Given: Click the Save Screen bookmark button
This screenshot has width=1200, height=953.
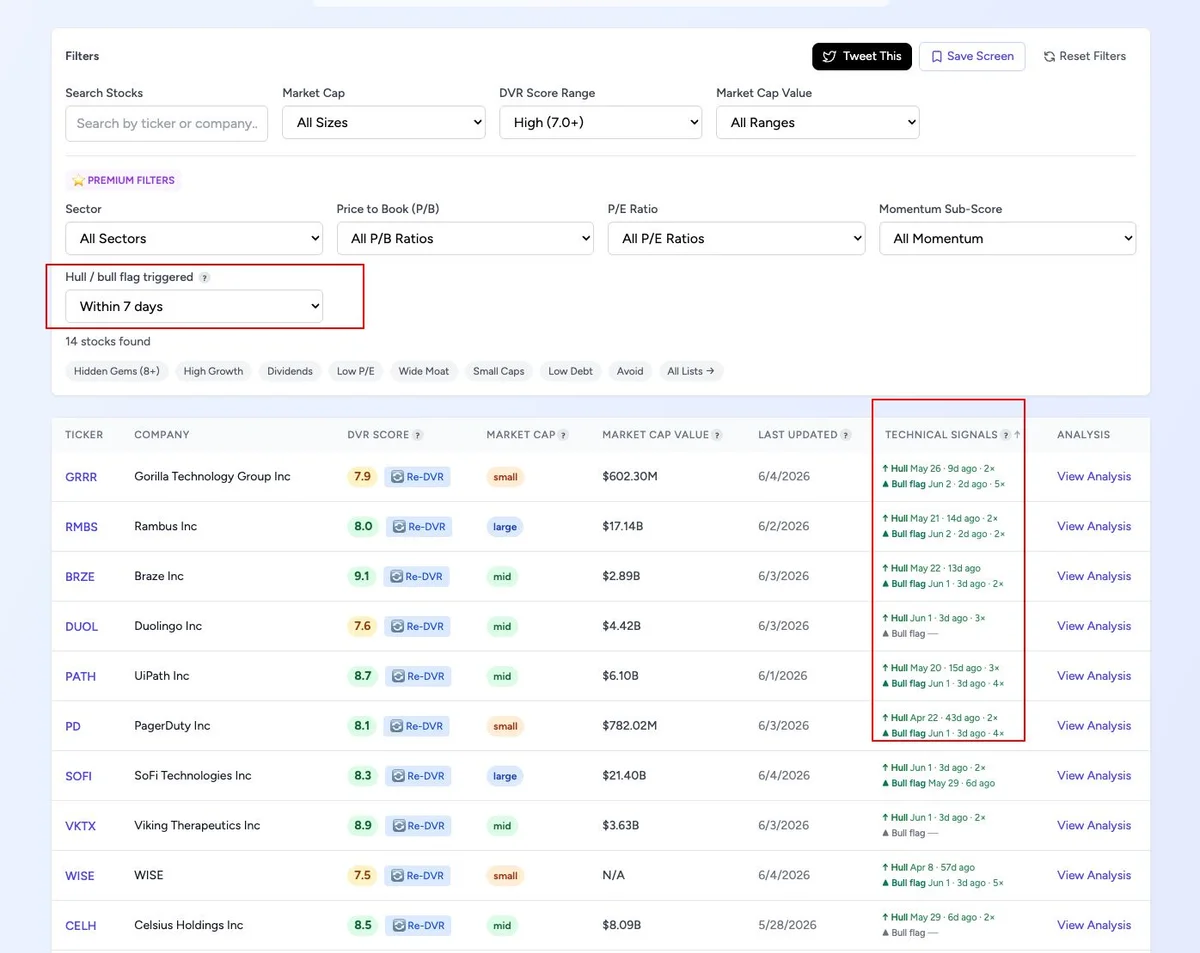Looking at the screenshot, I should click(x=971, y=56).
